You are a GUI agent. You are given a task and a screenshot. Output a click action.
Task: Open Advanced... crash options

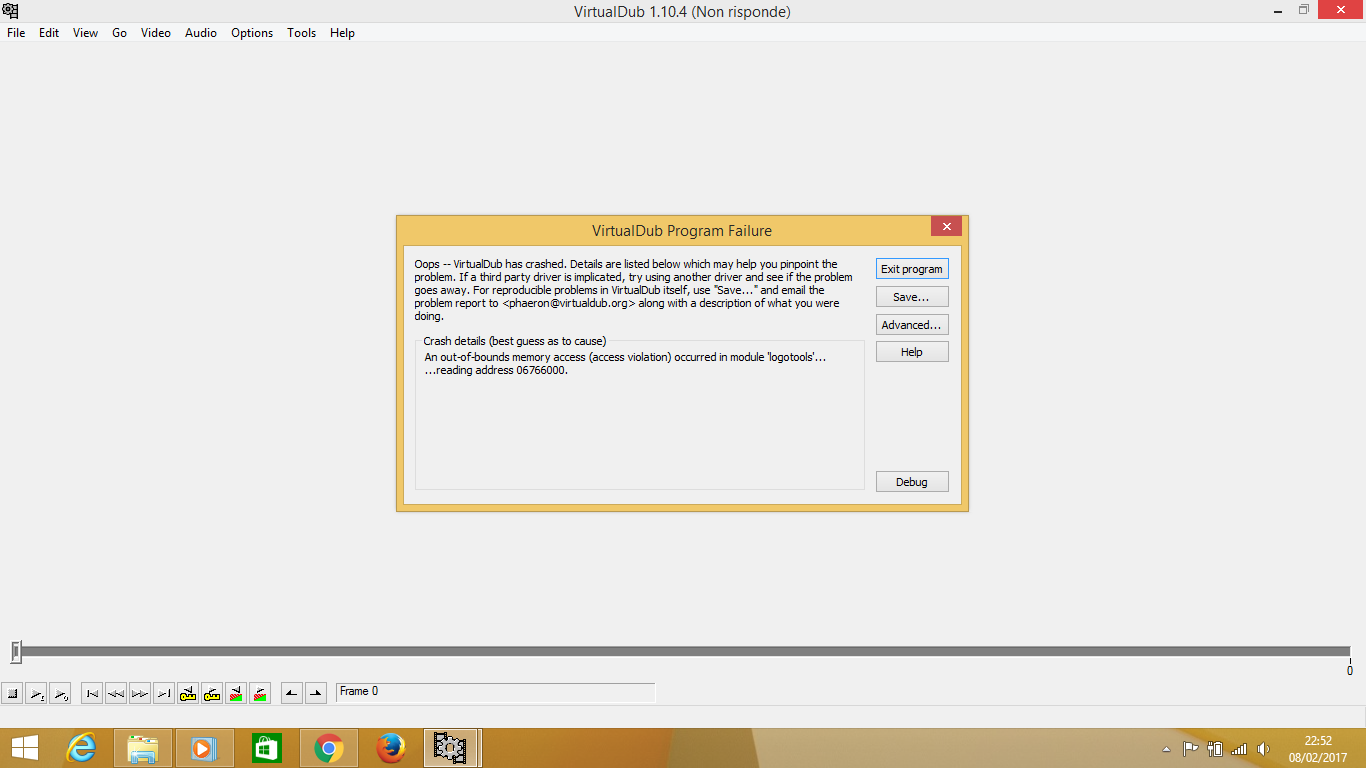point(912,325)
